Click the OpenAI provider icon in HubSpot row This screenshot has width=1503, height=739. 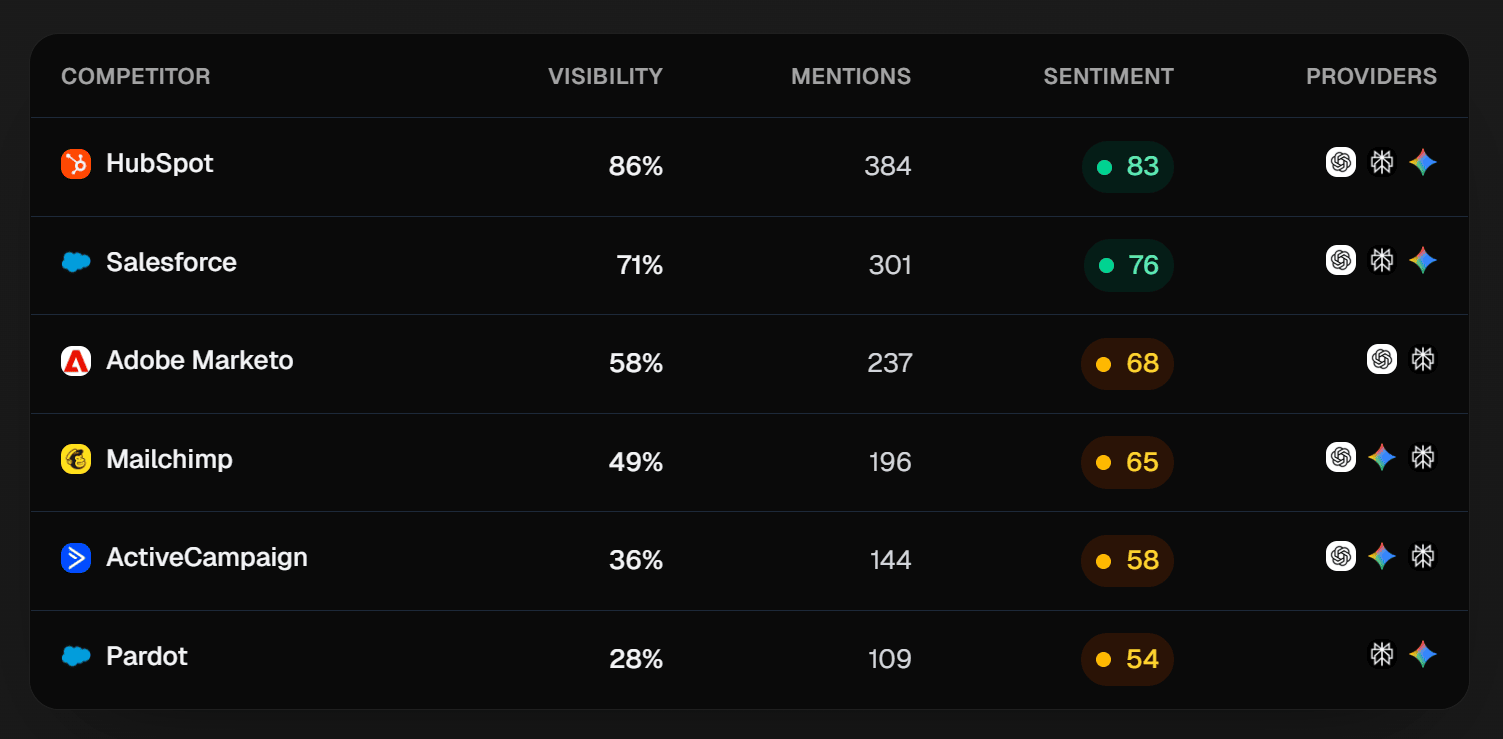[1341, 162]
